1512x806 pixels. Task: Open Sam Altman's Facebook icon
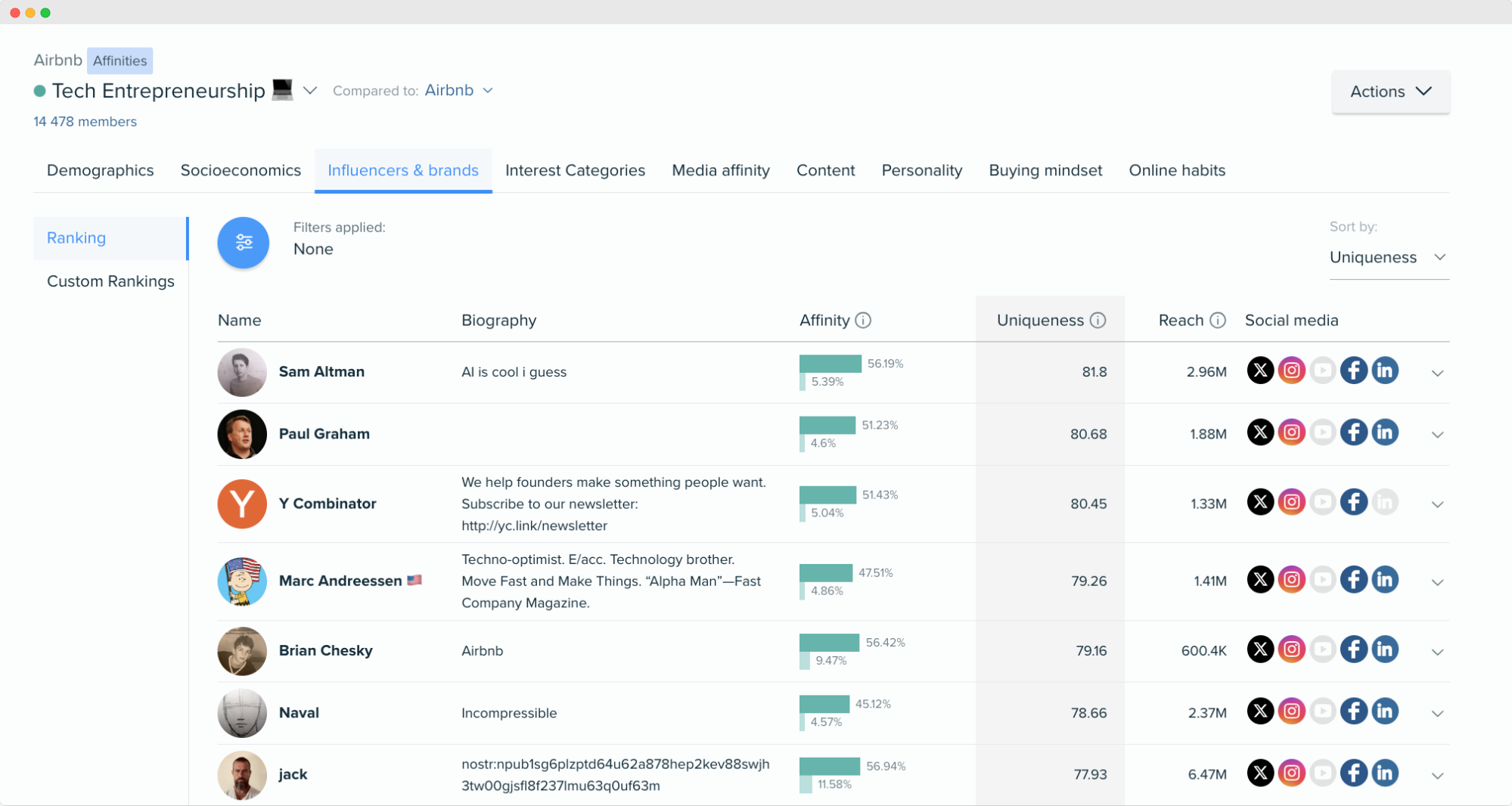(x=1354, y=370)
